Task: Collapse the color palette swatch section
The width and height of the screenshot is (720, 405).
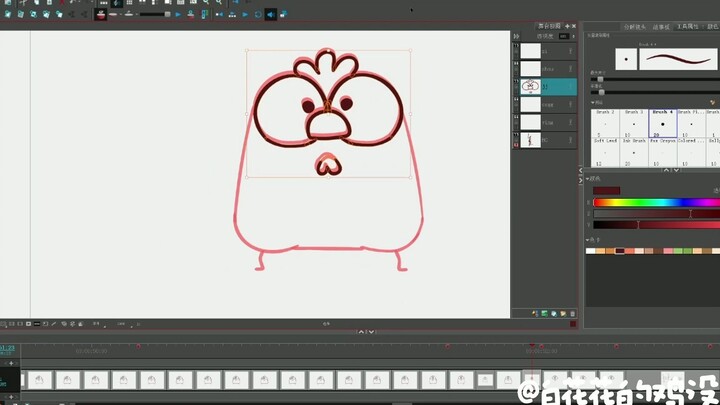Action: pyautogui.click(x=588, y=240)
